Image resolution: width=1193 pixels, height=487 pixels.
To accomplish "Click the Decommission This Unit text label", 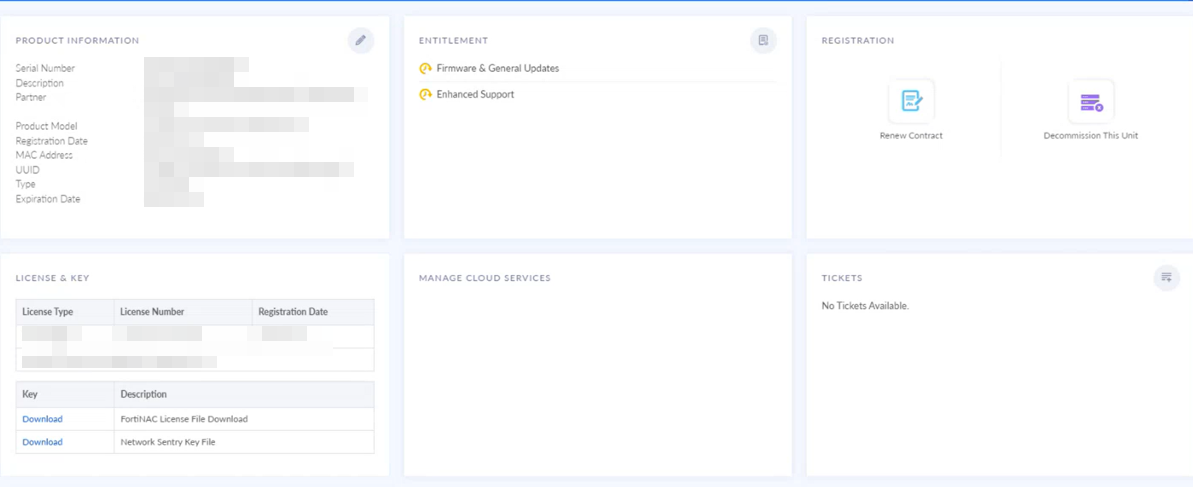I will coord(1090,136).
